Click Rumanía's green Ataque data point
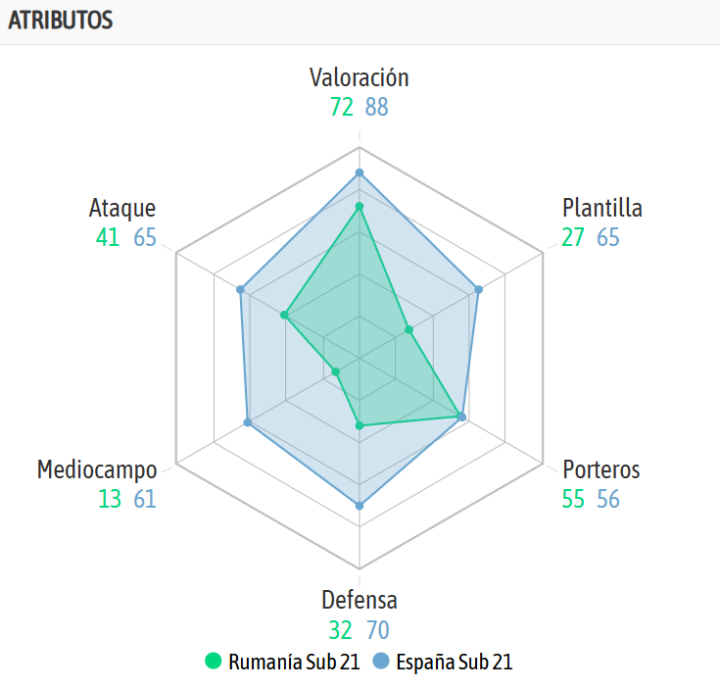720x689 pixels. click(x=284, y=315)
